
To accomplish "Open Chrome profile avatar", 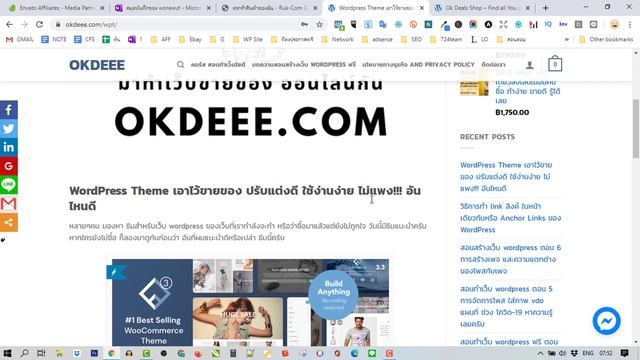I will coord(614,24).
